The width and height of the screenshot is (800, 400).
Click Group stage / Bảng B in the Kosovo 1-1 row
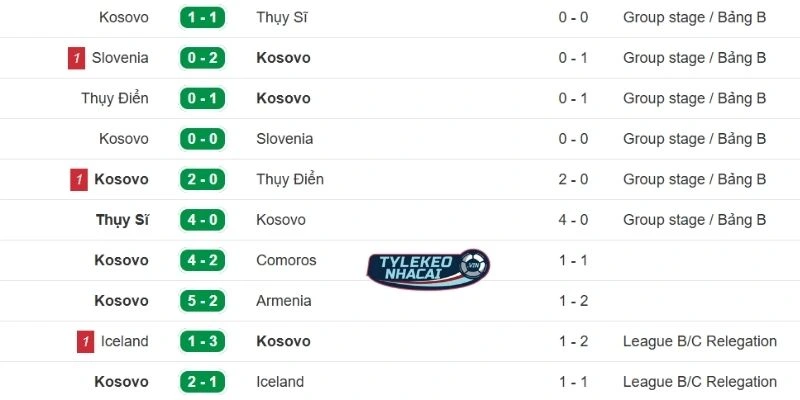(694, 17)
